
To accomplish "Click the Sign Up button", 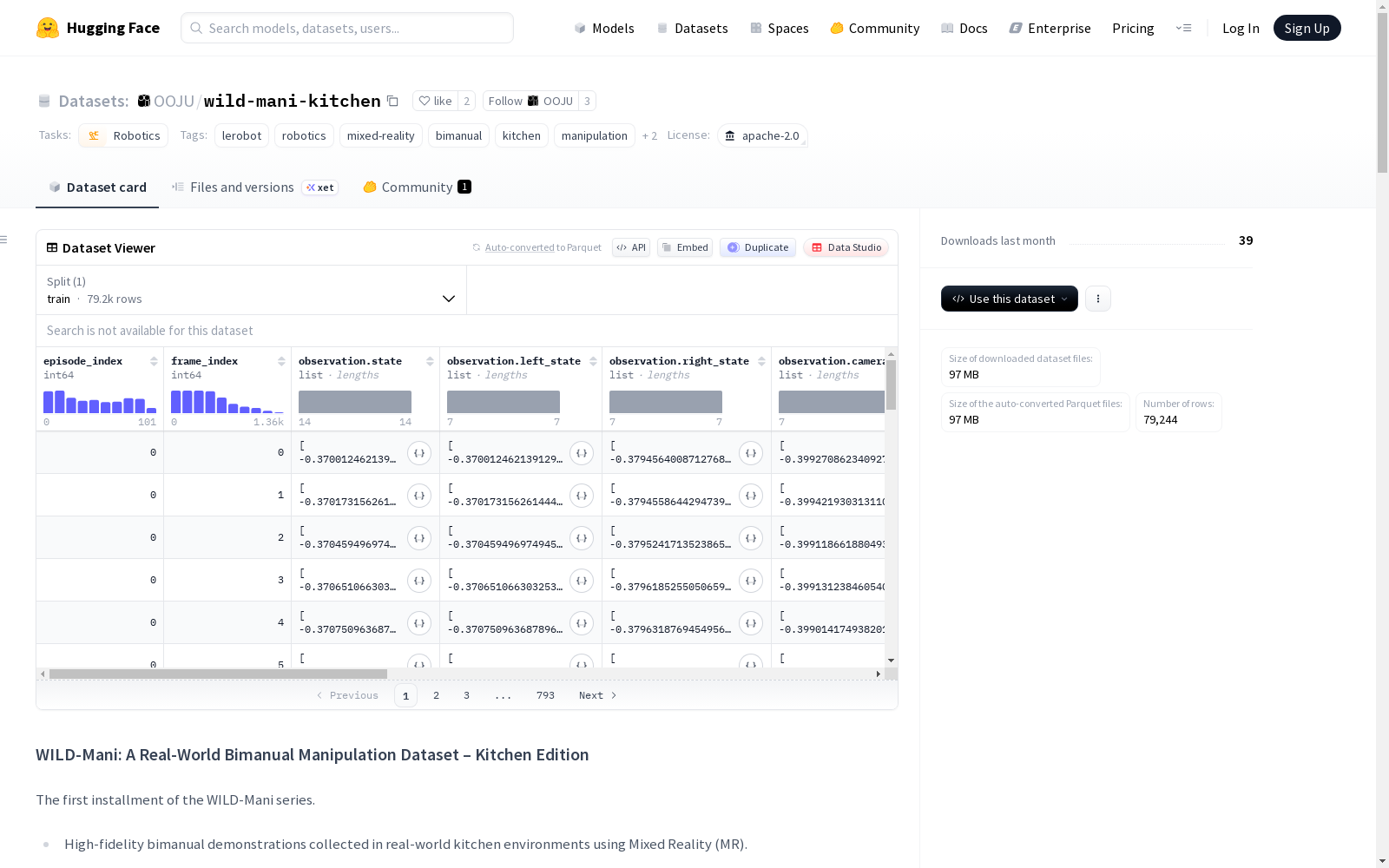I will click(x=1307, y=28).
